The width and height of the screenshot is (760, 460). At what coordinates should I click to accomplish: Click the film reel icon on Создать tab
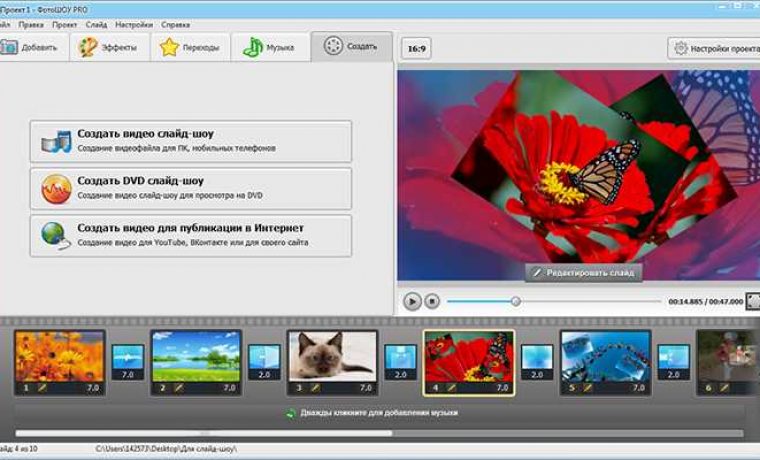333,46
